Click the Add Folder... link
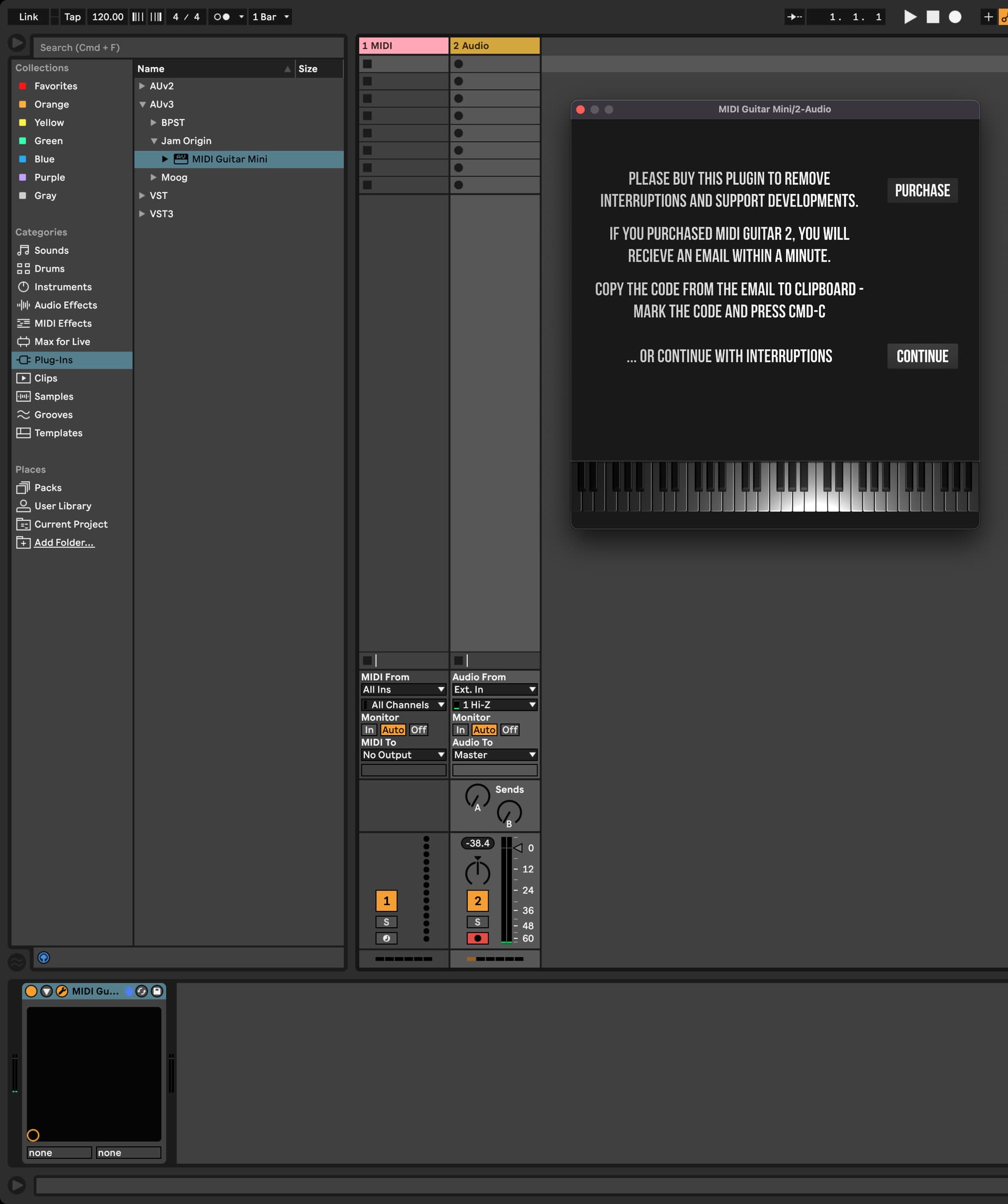Screen dimensions: 1008x1204 point(64,542)
